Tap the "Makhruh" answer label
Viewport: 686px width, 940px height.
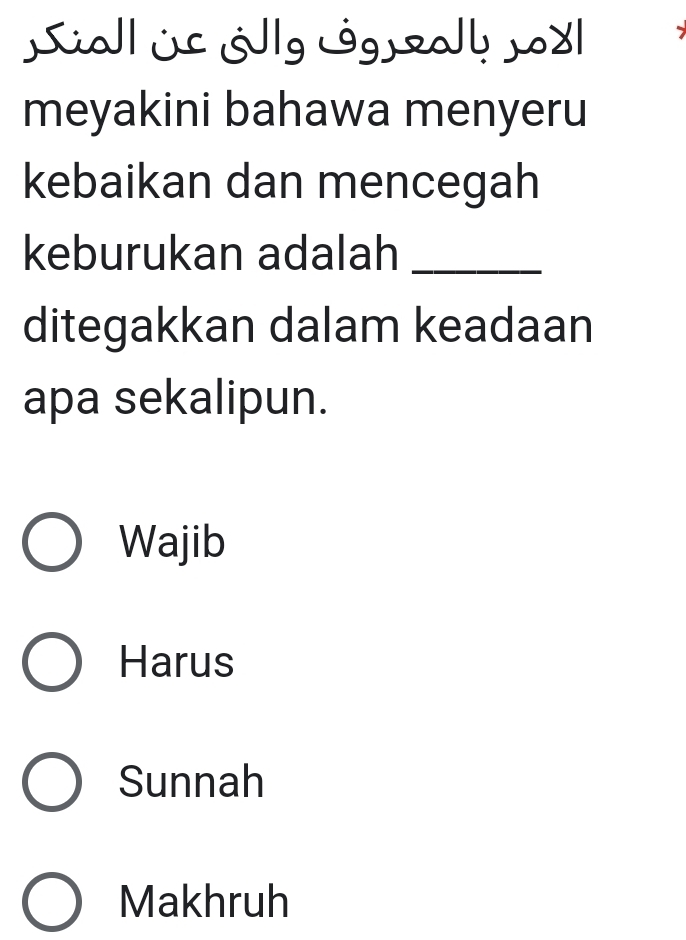pos(204,902)
